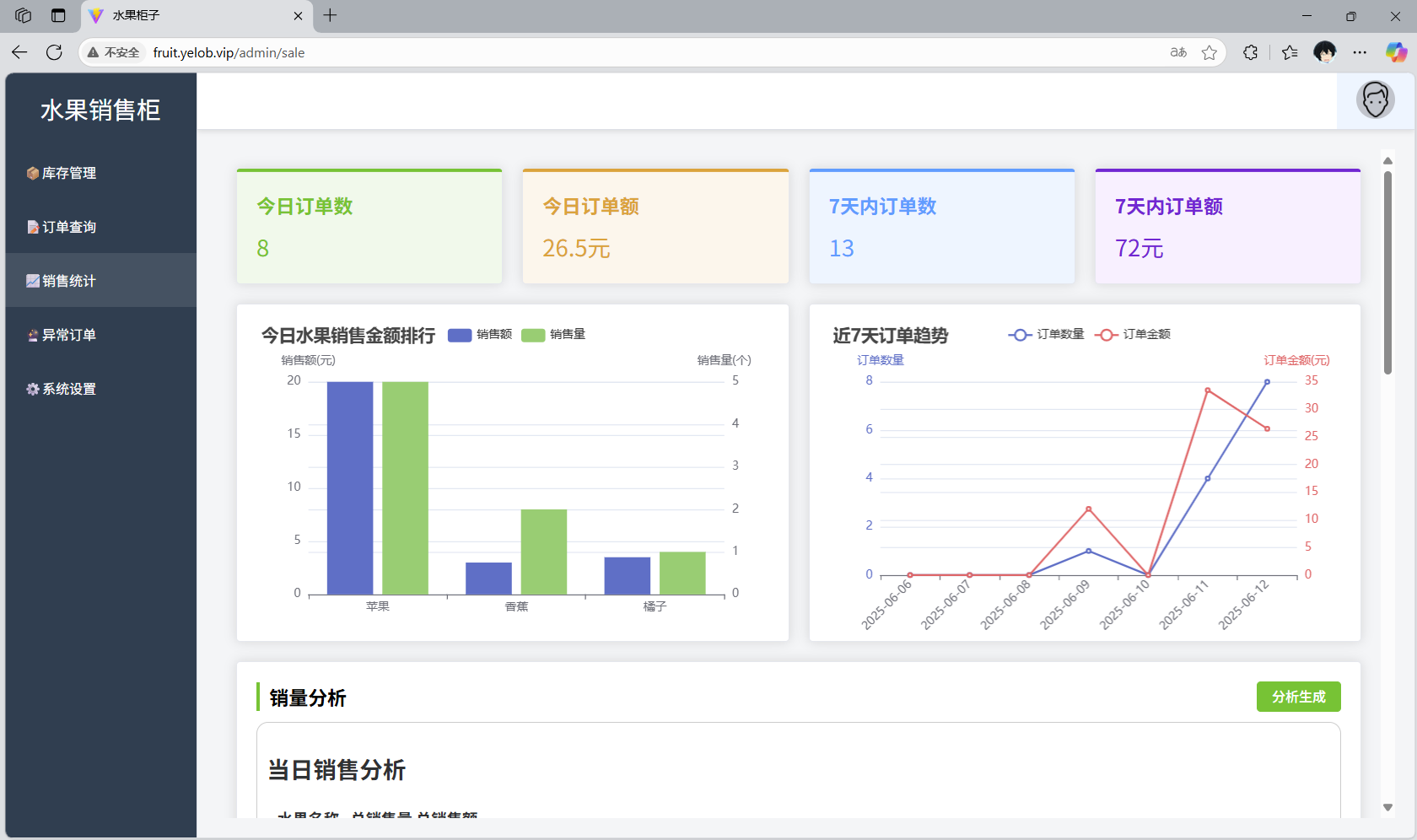Open the browser settings ellipsis menu
Image resolution: width=1417 pixels, height=840 pixels.
[1360, 52]
